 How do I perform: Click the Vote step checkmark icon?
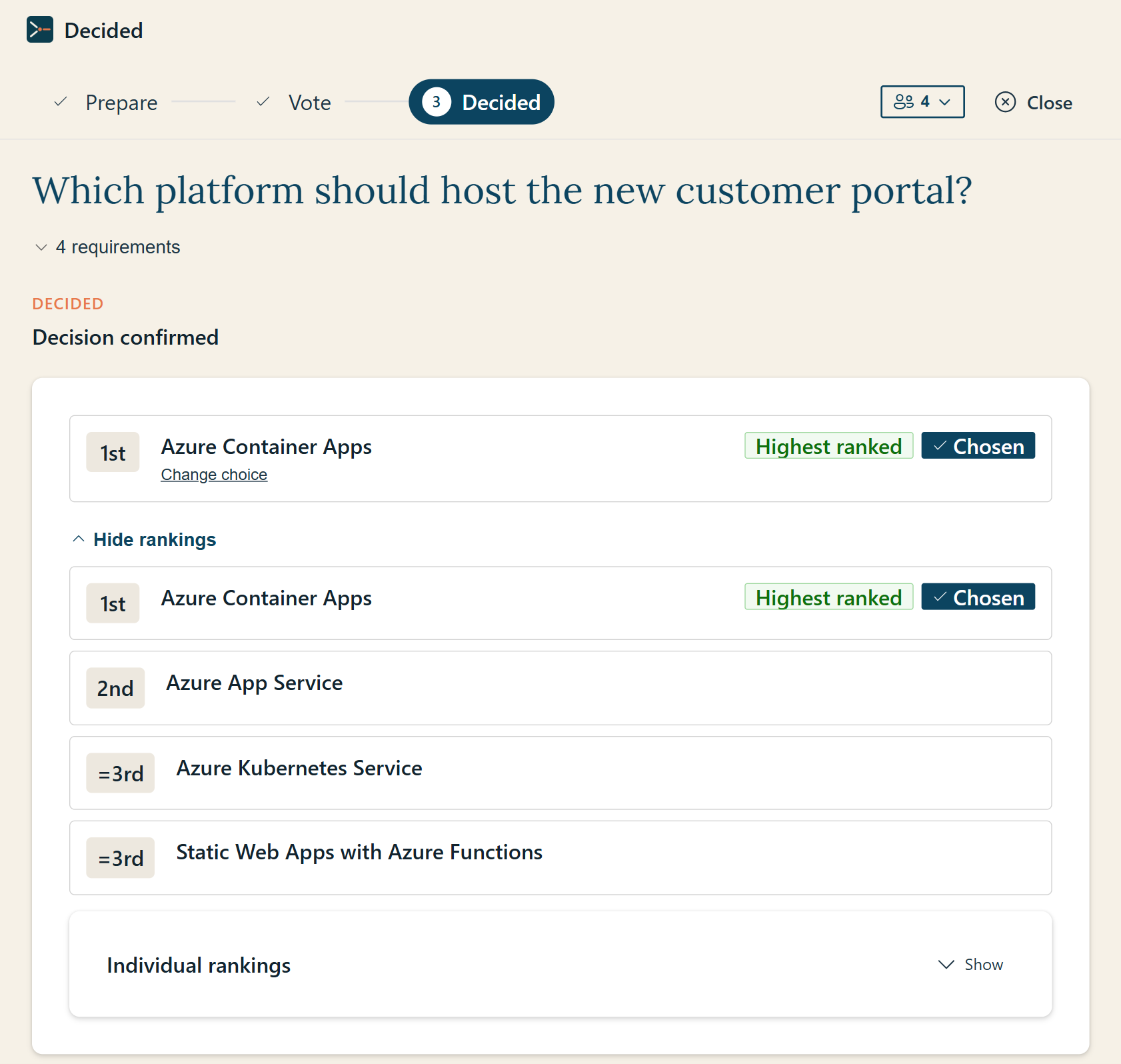coord(263,102)
